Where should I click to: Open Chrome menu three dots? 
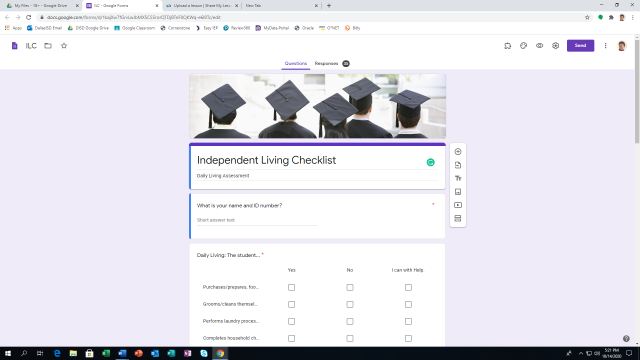tap(633, 17)
